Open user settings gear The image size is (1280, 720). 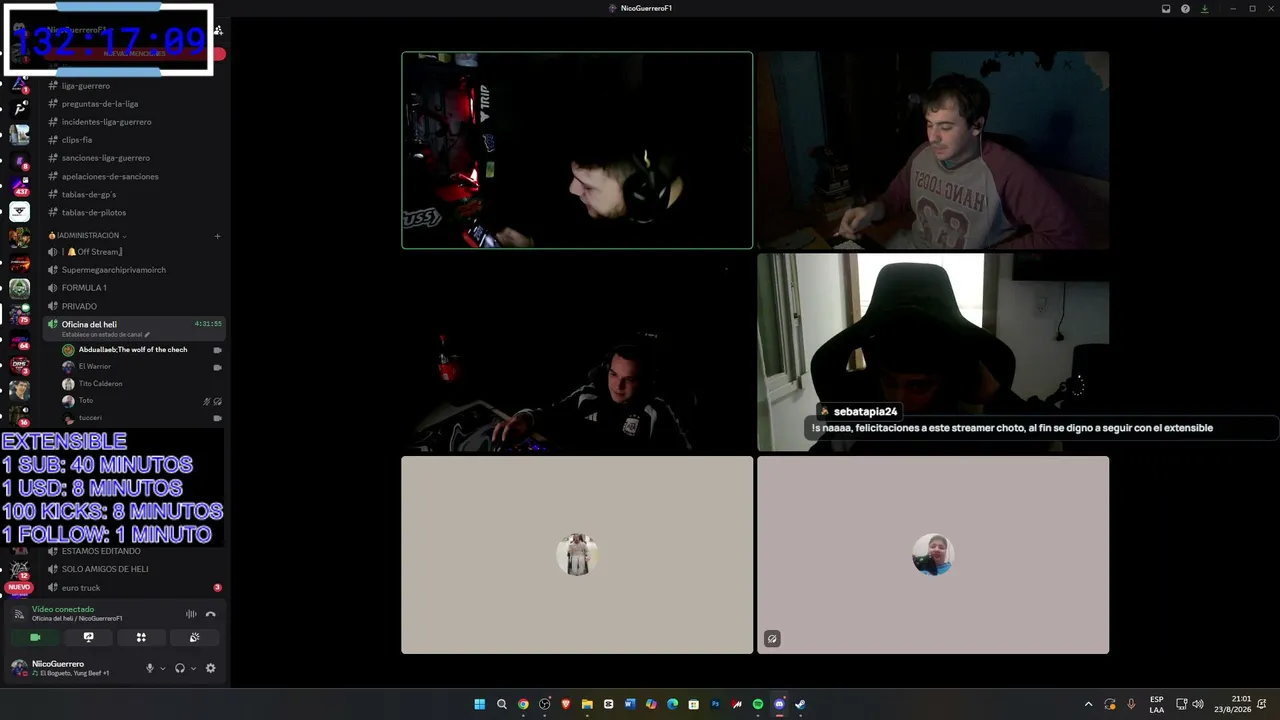[x=210, y=668]
